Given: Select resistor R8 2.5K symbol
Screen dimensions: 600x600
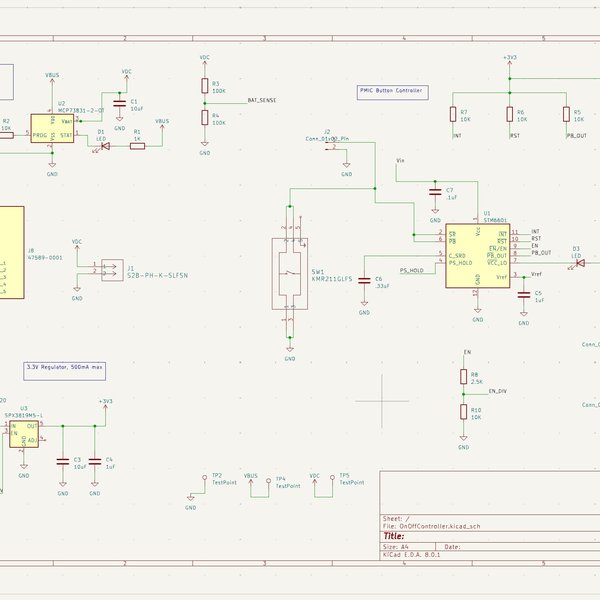Looking at the screenshot, I should pos(463,377).
